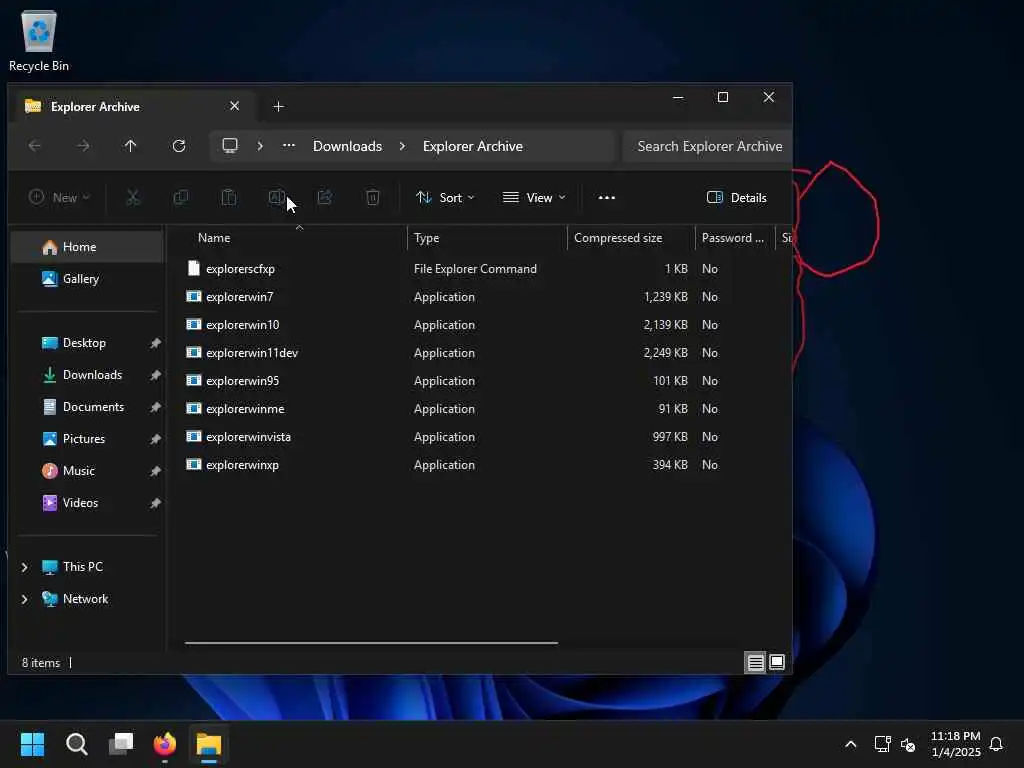The image size is (1024, 768).
Task: Click the This PC monitor icon in address bar
Action: 230,145
